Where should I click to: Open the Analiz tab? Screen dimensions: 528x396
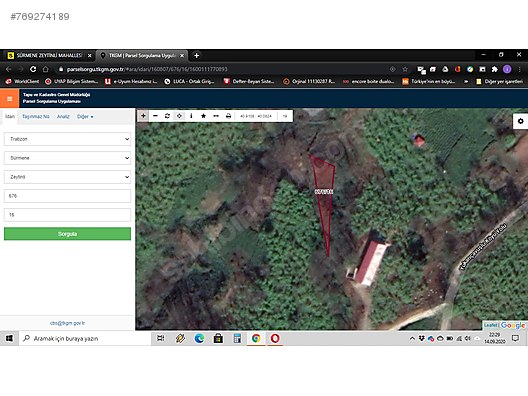tap(63, 117)
